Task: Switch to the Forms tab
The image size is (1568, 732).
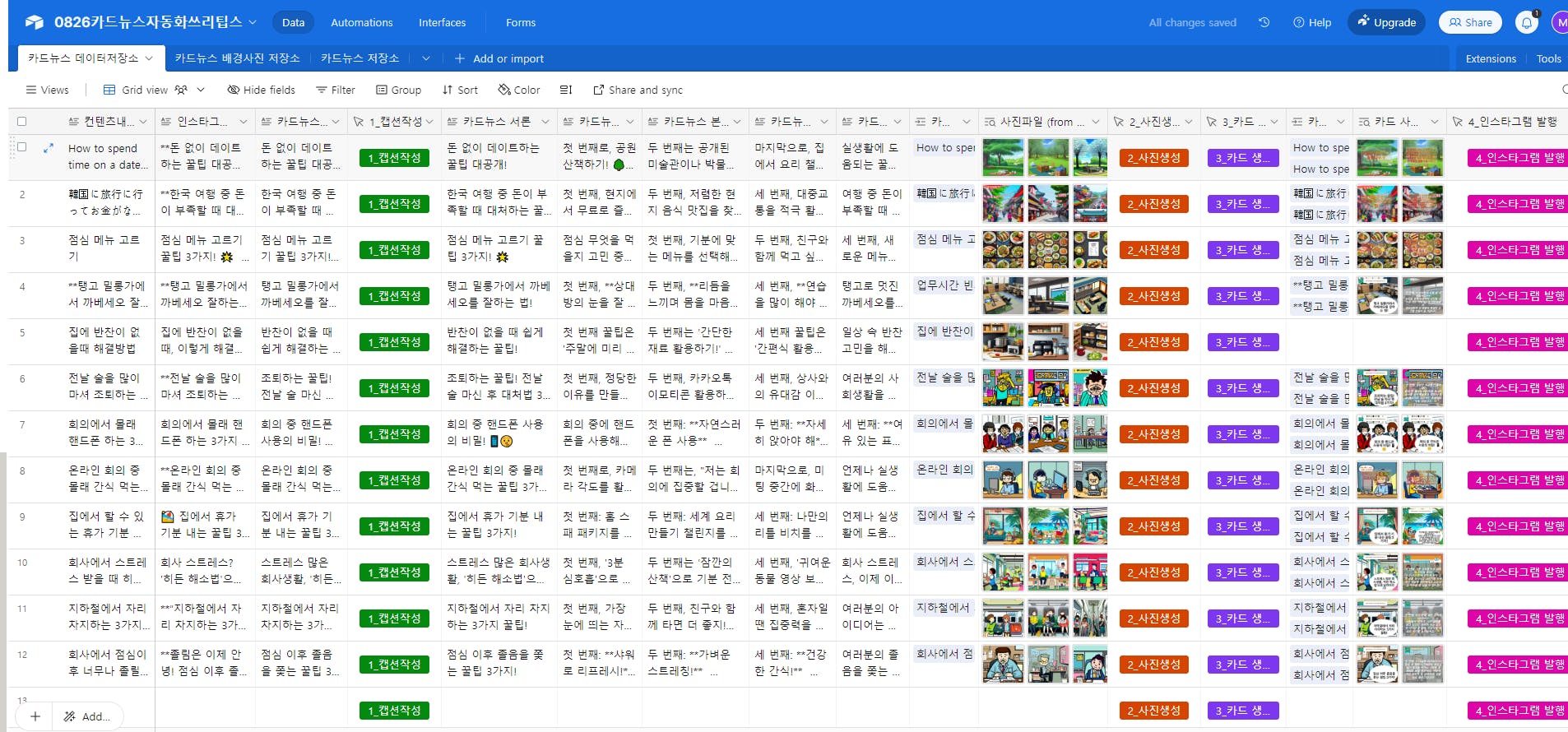Action: 521,22
